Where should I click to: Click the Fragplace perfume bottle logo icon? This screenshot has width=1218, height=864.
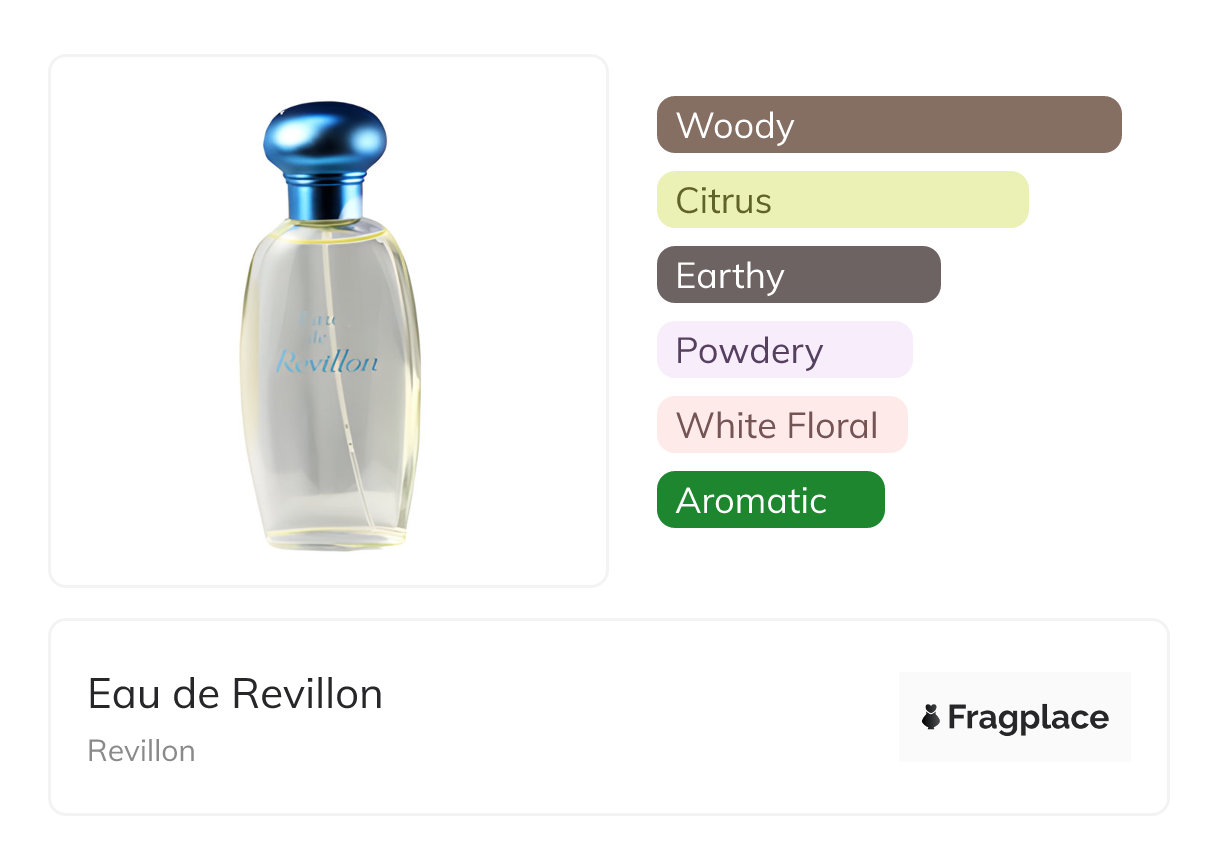point(931,717)
